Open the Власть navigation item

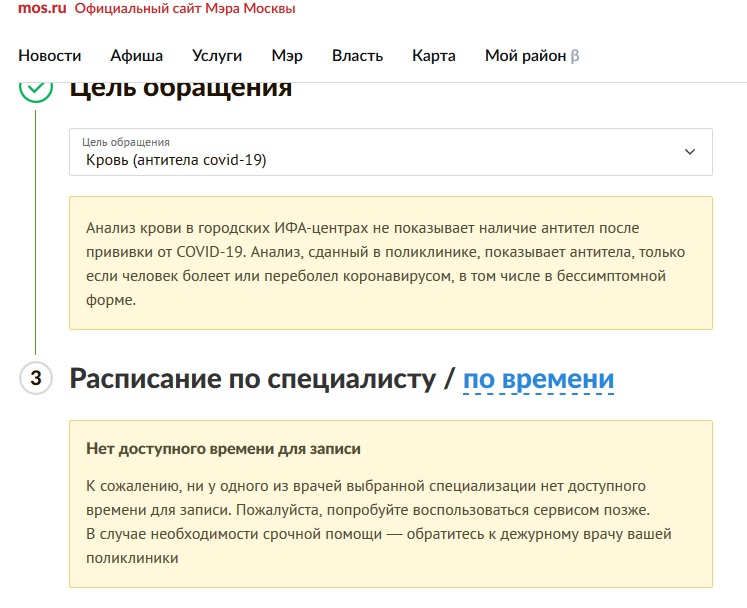357,56
